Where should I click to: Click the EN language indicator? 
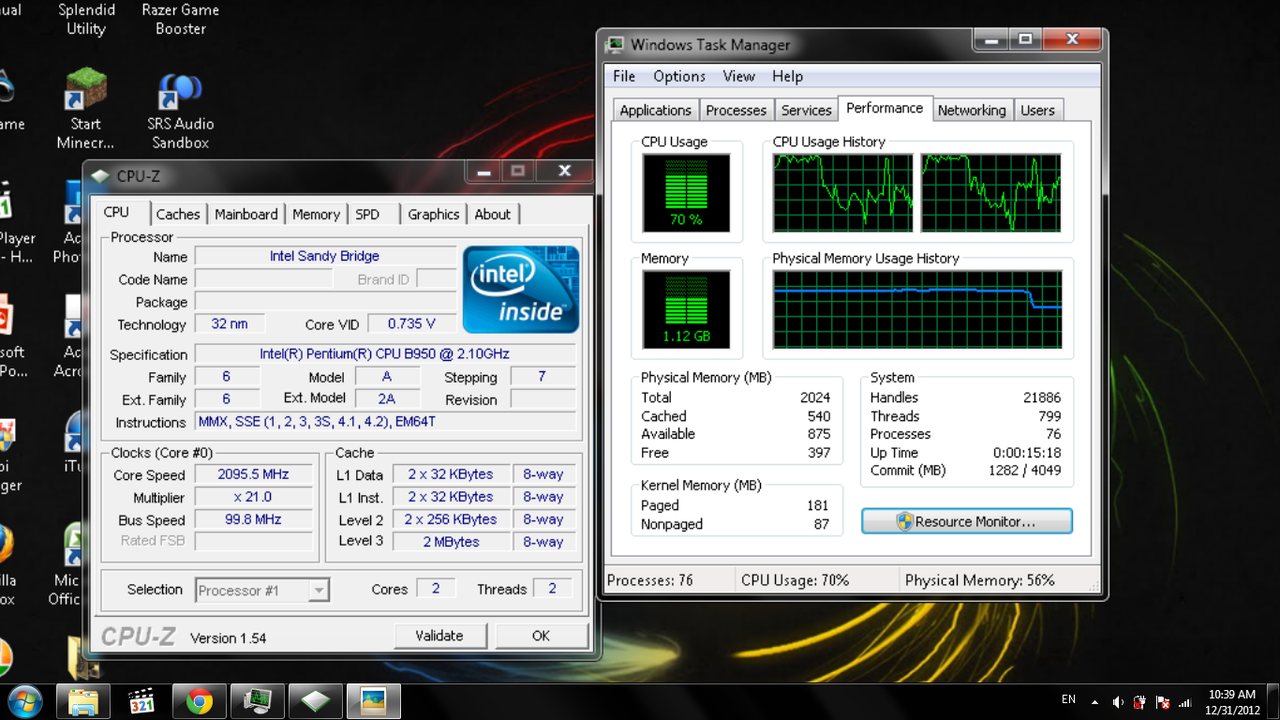[1068, 699]
